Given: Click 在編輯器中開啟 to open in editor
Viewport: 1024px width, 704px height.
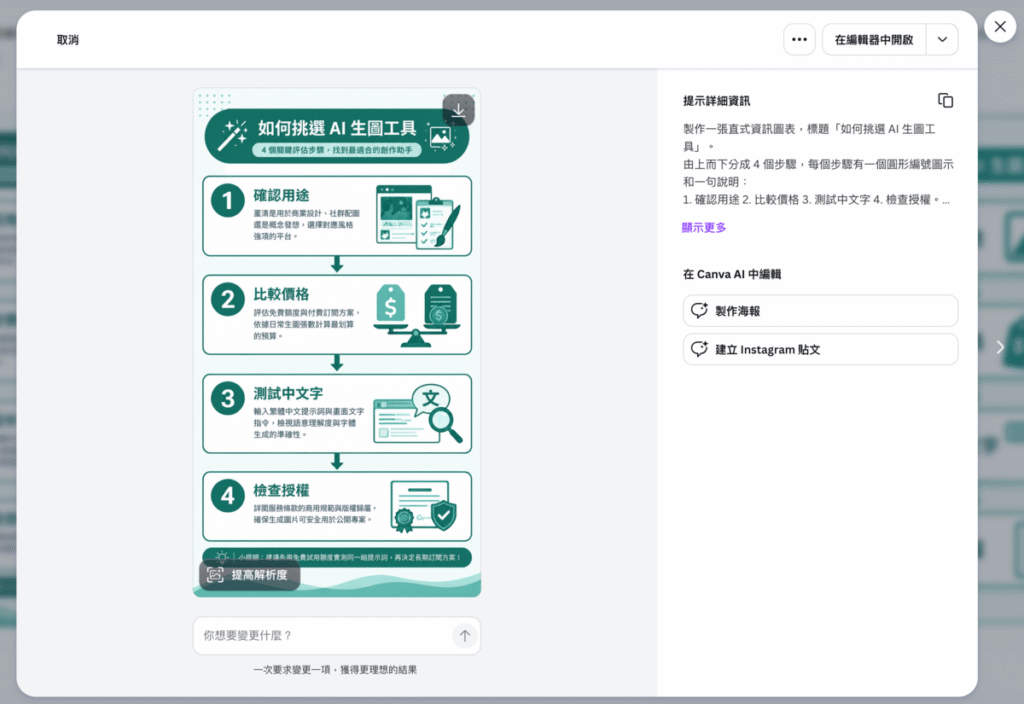Looking at the screenshot, I should click(x=874, y=40).
